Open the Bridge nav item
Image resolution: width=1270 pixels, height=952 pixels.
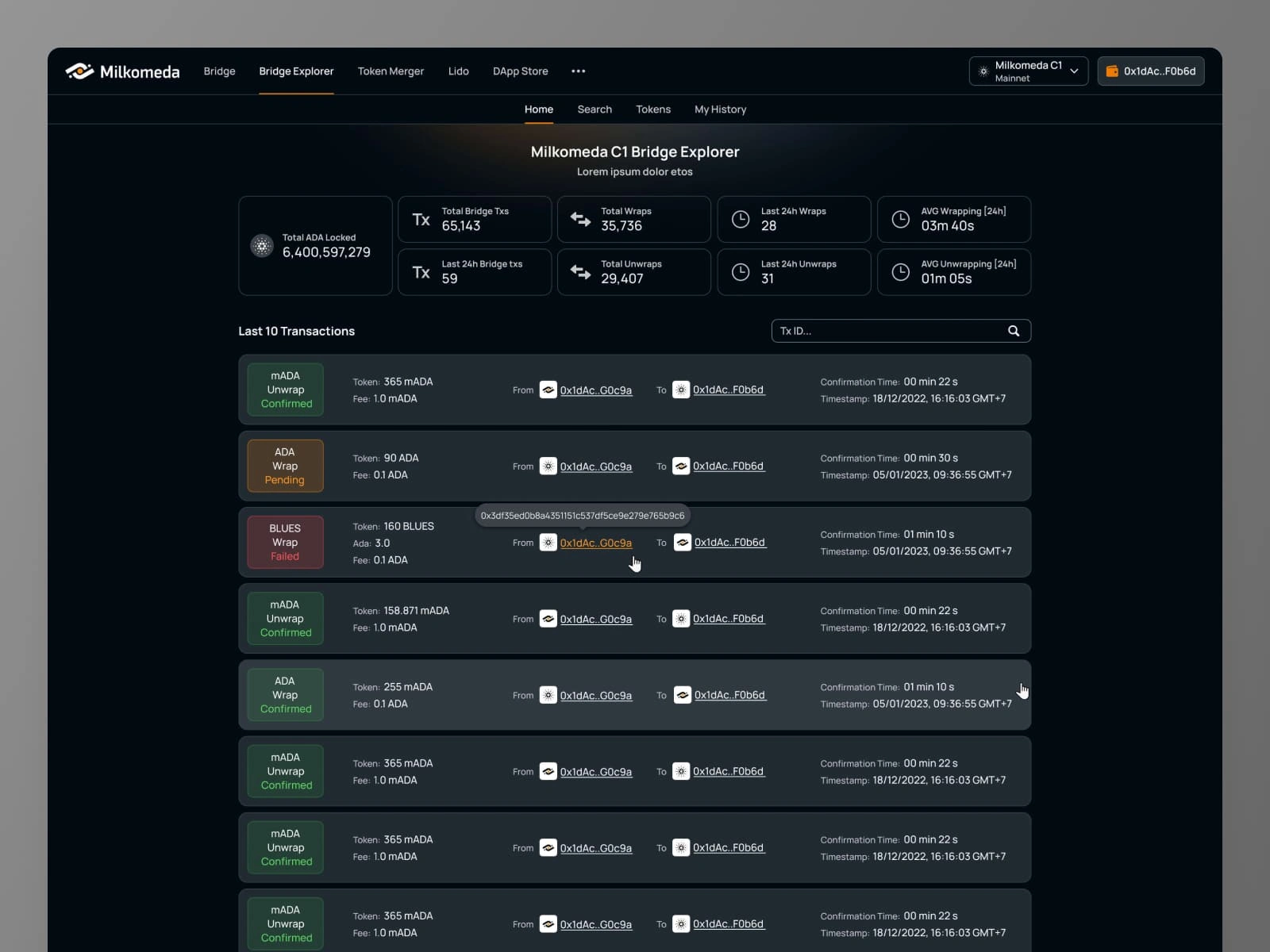click(219, 71)
